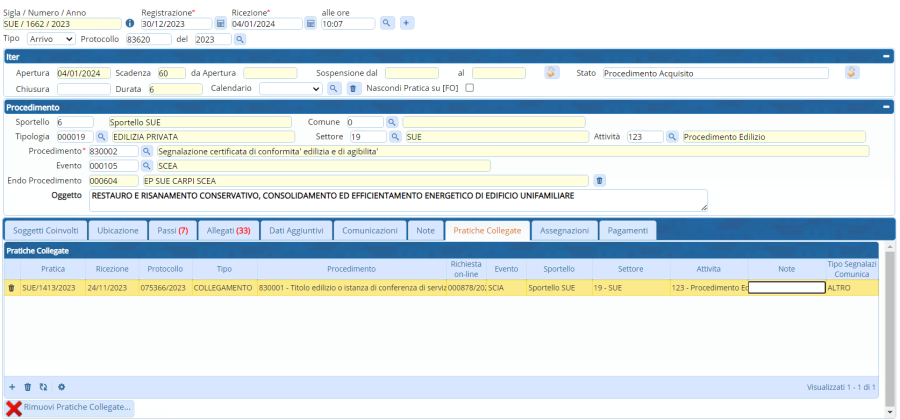Image resolution: width=900 pixels, height=420 pixels.
Task: Click the search icon beside Attività field
Action: point(672,137)
